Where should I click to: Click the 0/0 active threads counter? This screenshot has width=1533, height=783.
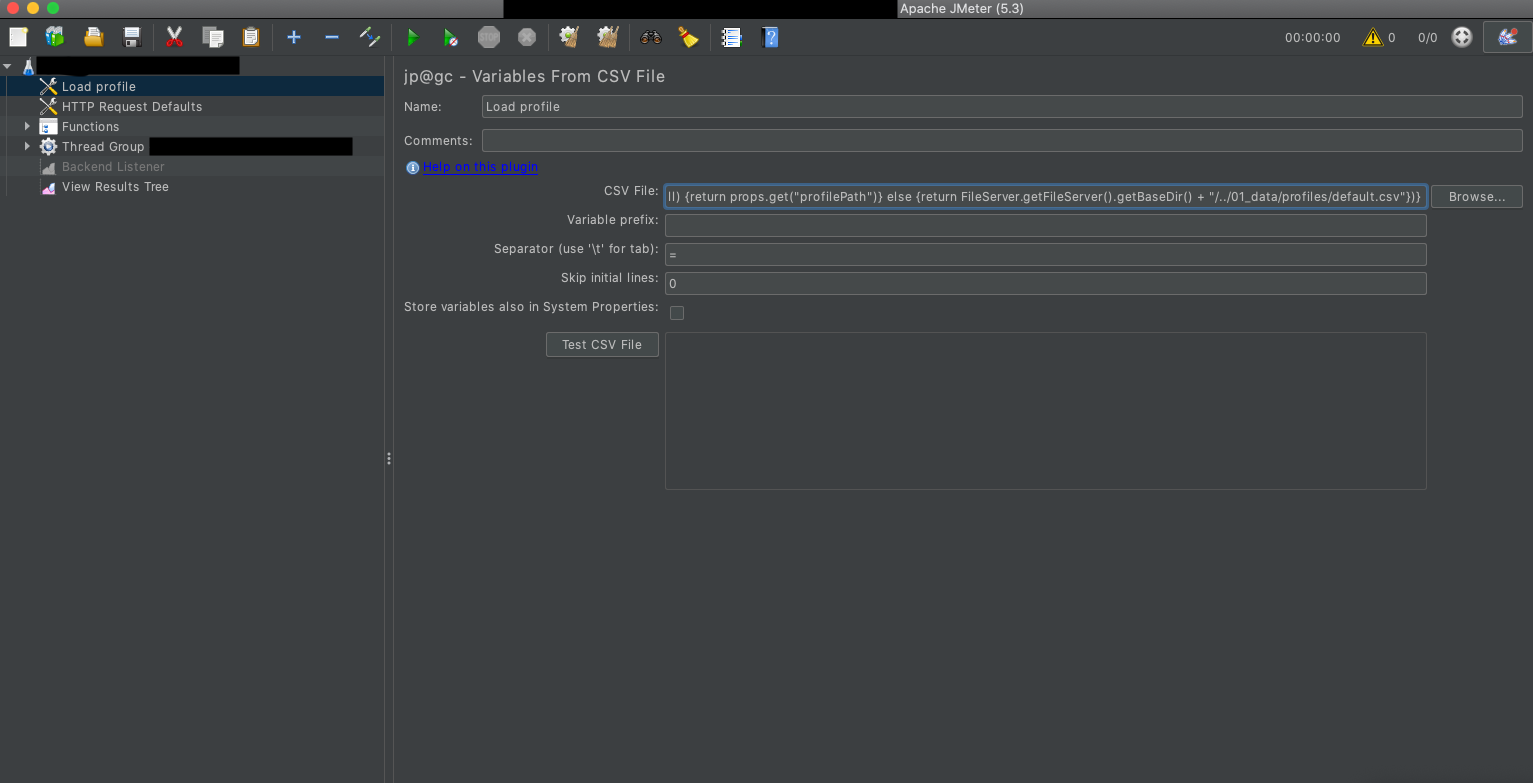(1427, 38)
